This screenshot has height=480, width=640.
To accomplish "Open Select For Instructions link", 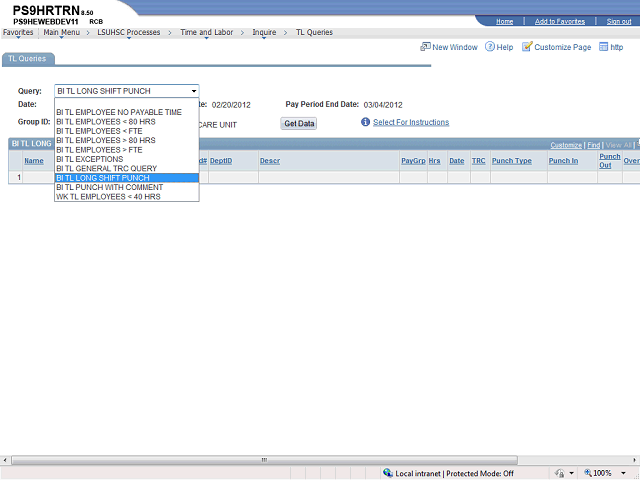I will [x=411, y=122].
